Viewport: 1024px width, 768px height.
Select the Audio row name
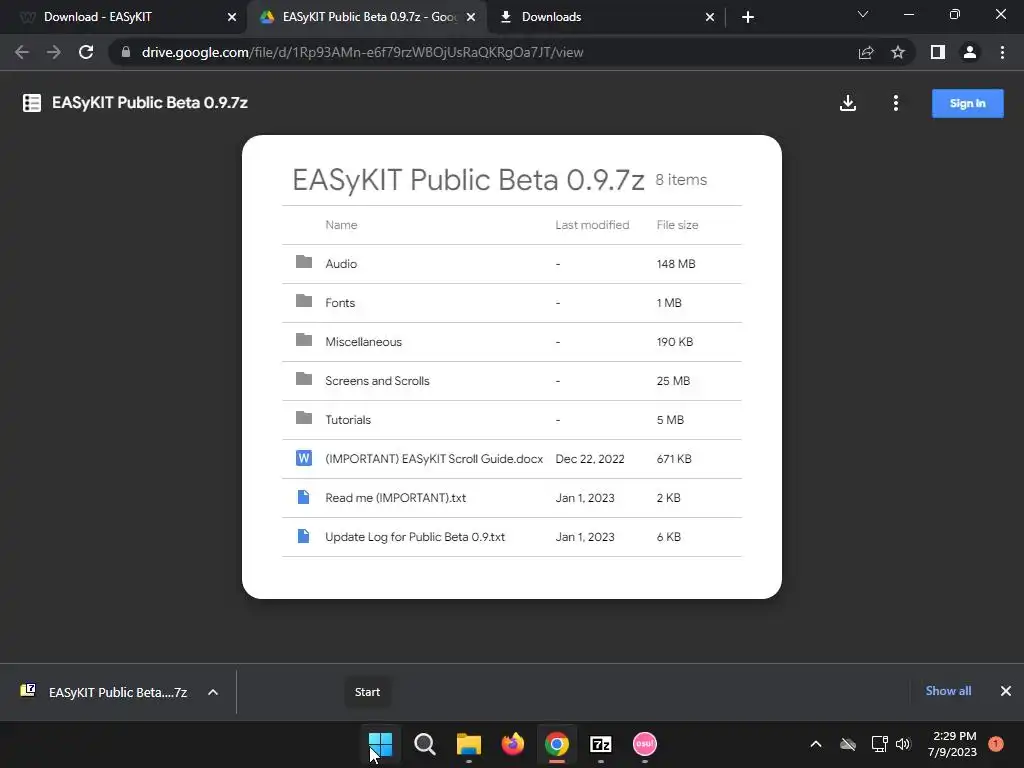pyautogui.click(x=341, y=264)
